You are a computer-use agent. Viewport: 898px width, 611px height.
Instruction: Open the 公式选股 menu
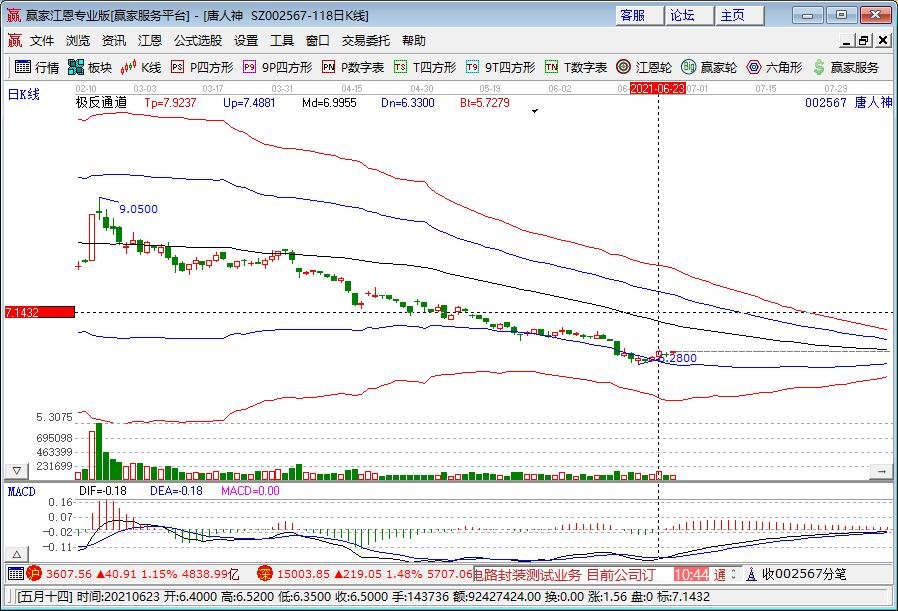(198, 41)
